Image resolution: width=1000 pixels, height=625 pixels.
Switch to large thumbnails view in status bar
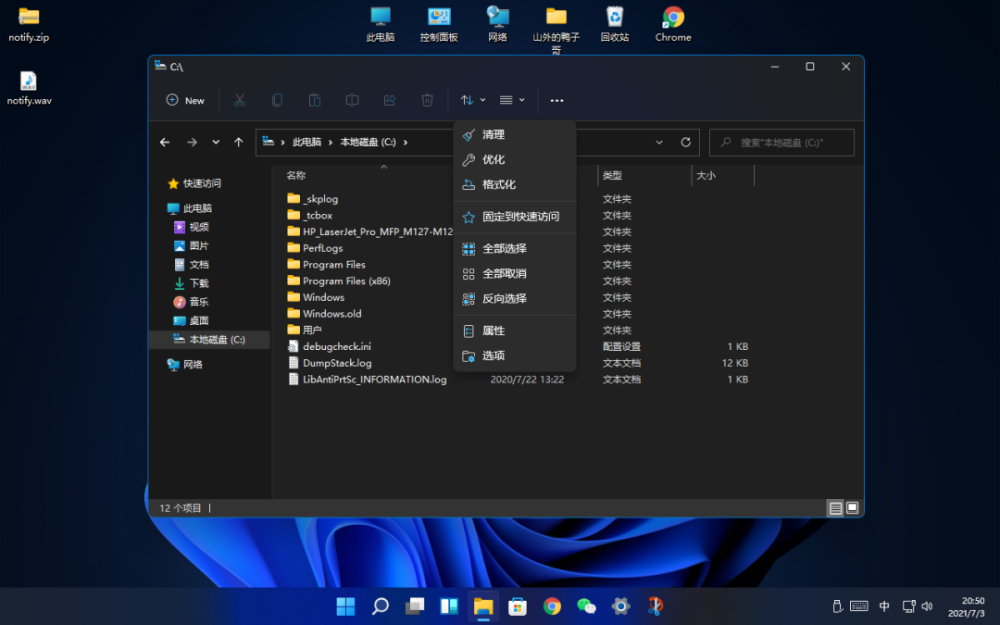[x=852, y=508]
